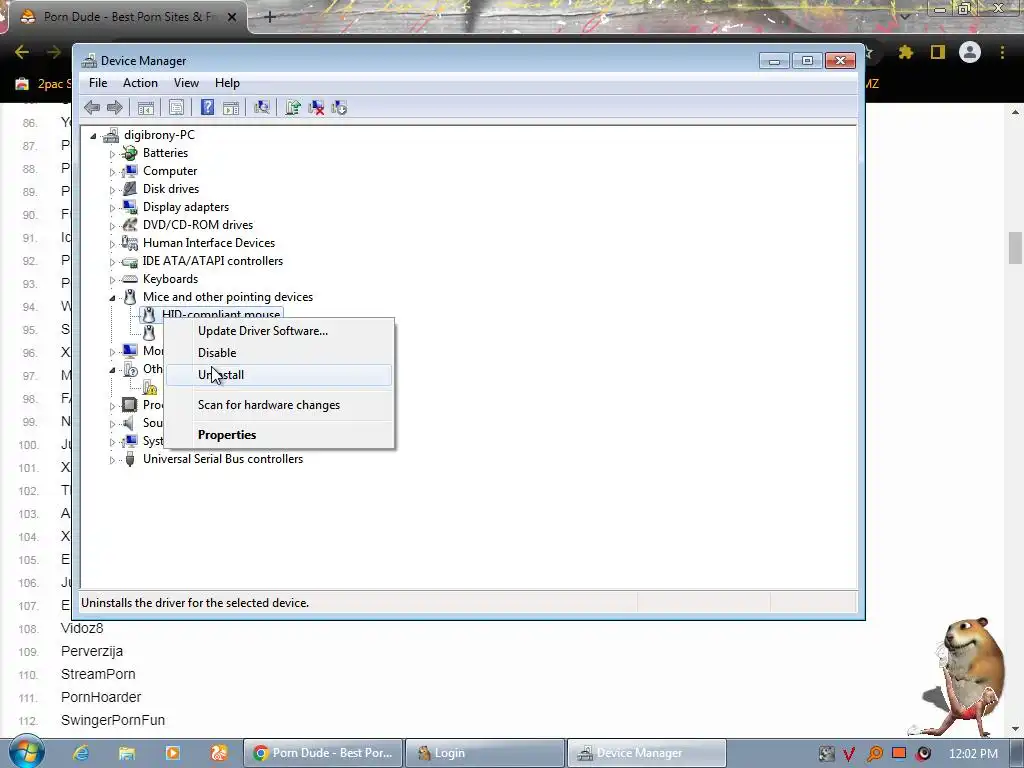Image resolution: width=1024 pixels, height=768 pixels.
Task: Click the Human Interface Devices category icon
Action: click(130, 243)
